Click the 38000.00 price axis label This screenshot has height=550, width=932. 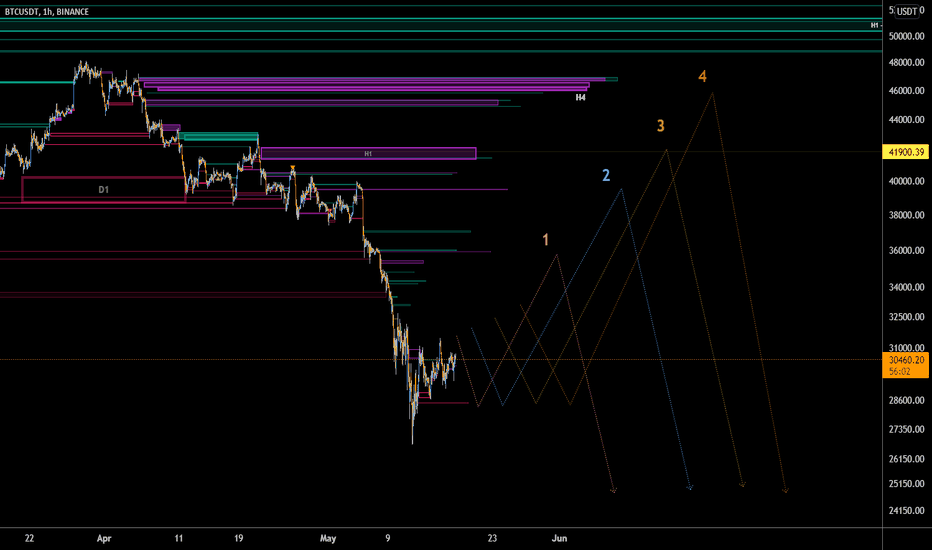[x=906, y=215]
